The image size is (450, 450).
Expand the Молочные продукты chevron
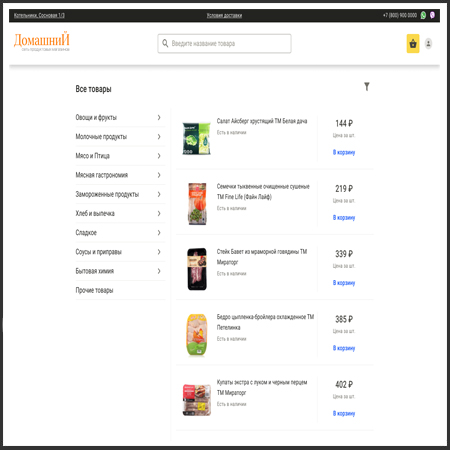click(x=159, y=137)
